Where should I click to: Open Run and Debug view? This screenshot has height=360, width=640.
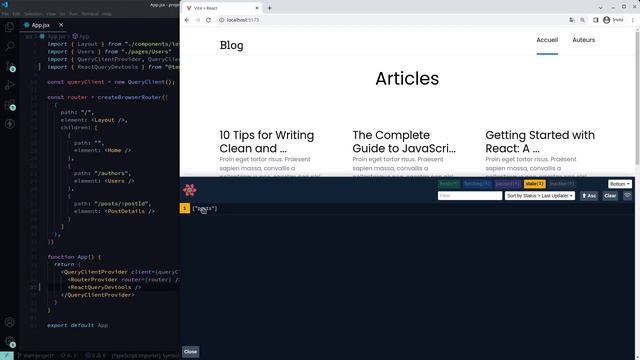[x=9, y=85]
